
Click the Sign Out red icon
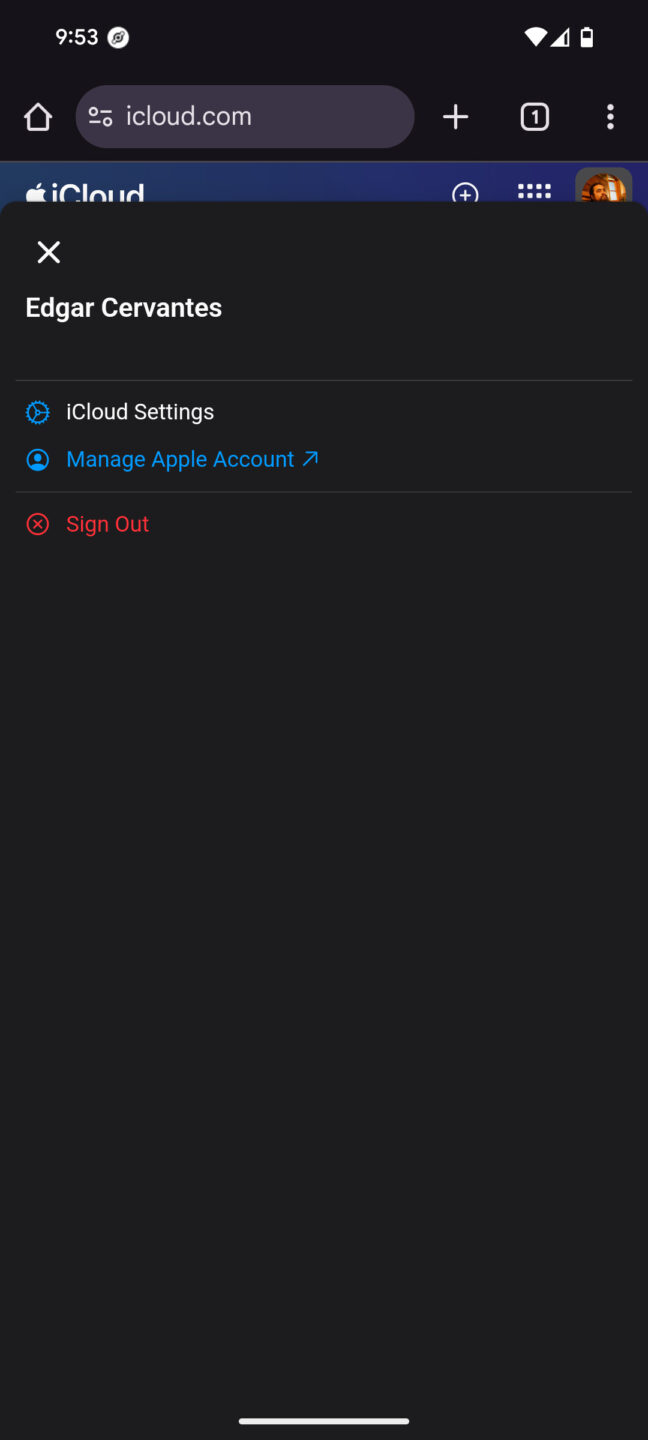(37, 523)
